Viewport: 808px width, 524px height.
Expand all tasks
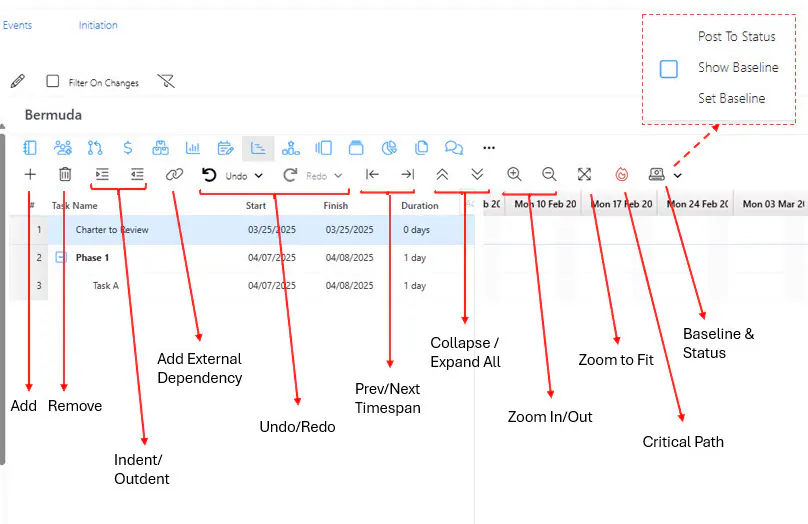coord(477,175)
